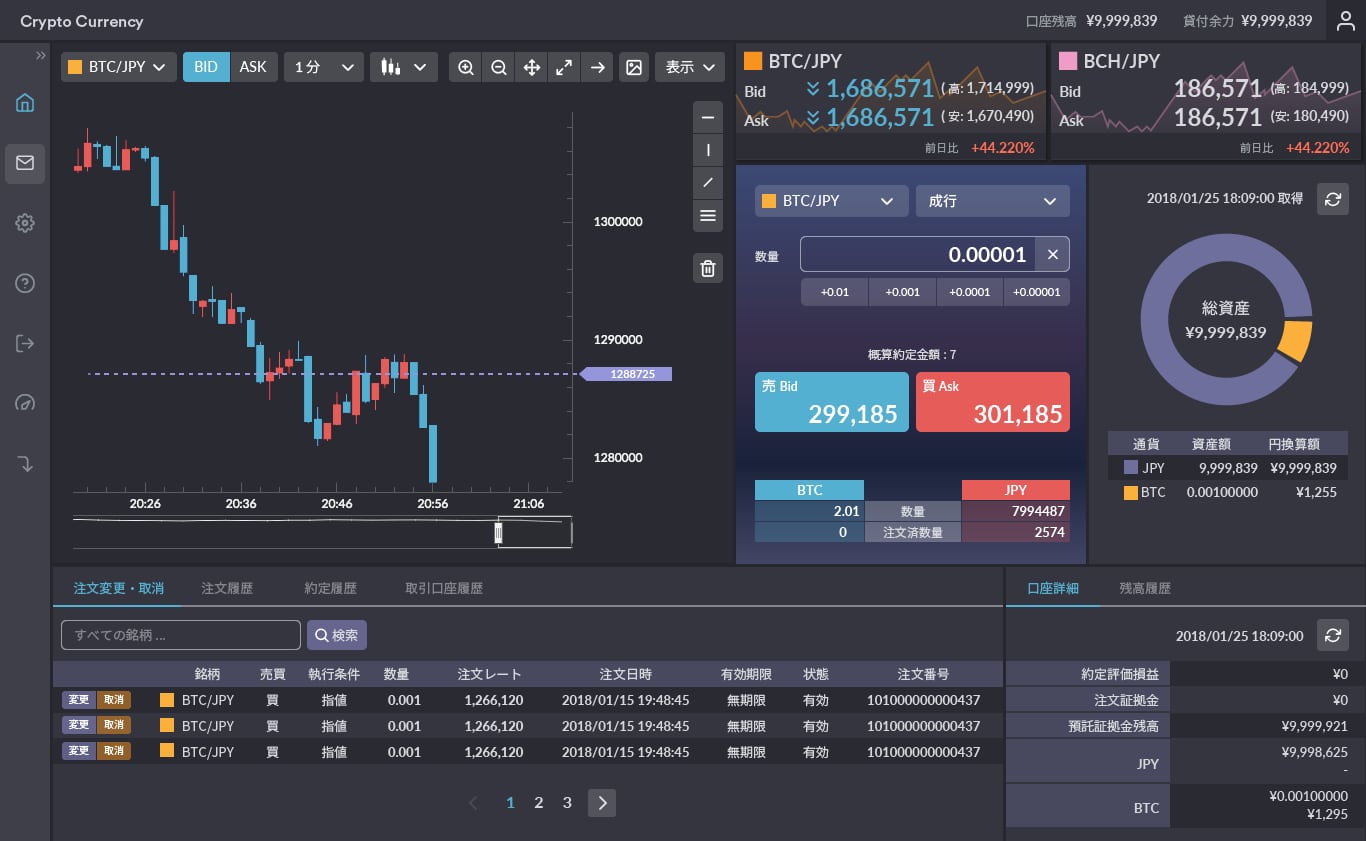The height and width of the screenshot is (841, 1366).
Task: Open the mail icon in sidebar
Action: (25, 163)
